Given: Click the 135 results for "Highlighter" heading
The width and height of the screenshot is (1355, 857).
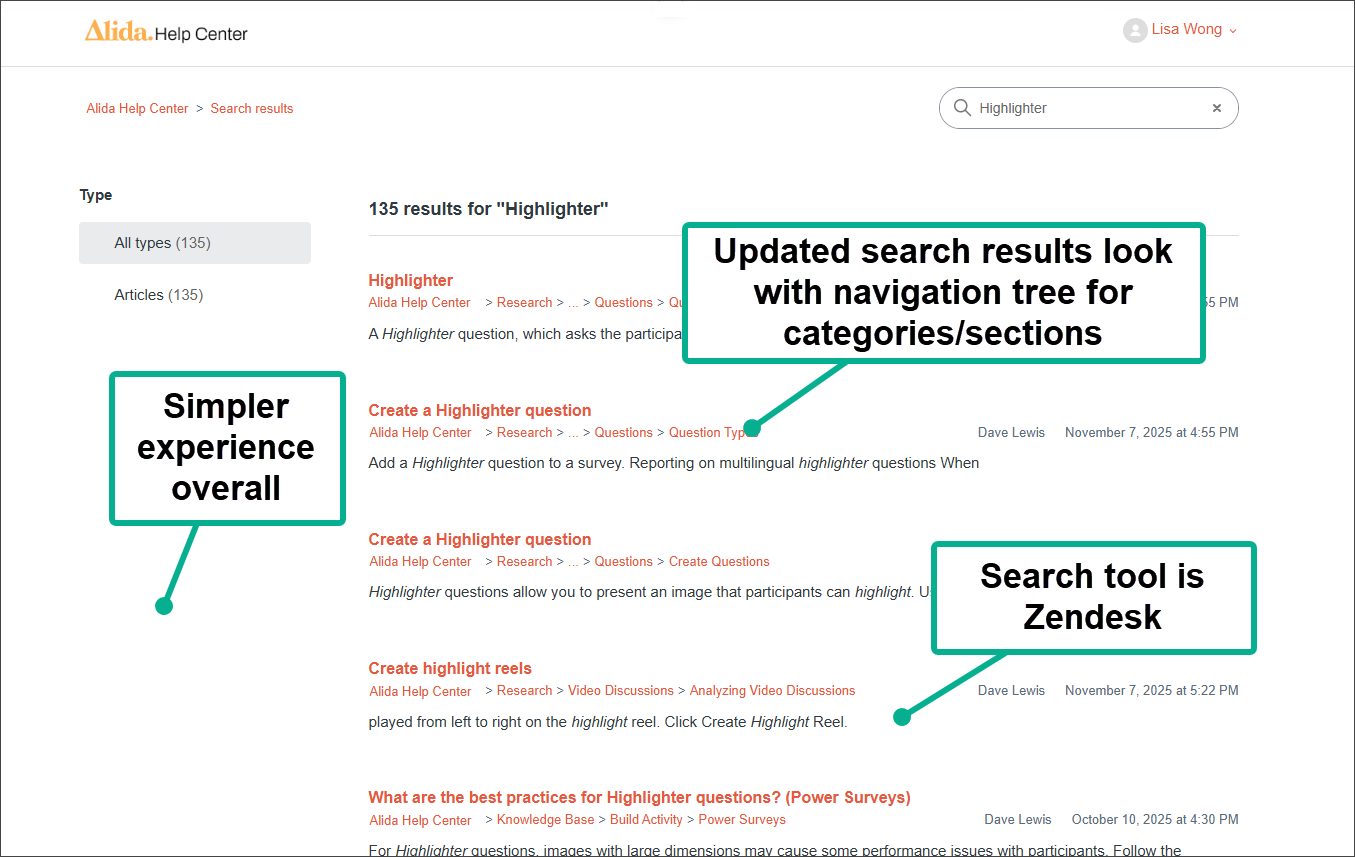Looking at the screenshot, I should tap(489, 209).
